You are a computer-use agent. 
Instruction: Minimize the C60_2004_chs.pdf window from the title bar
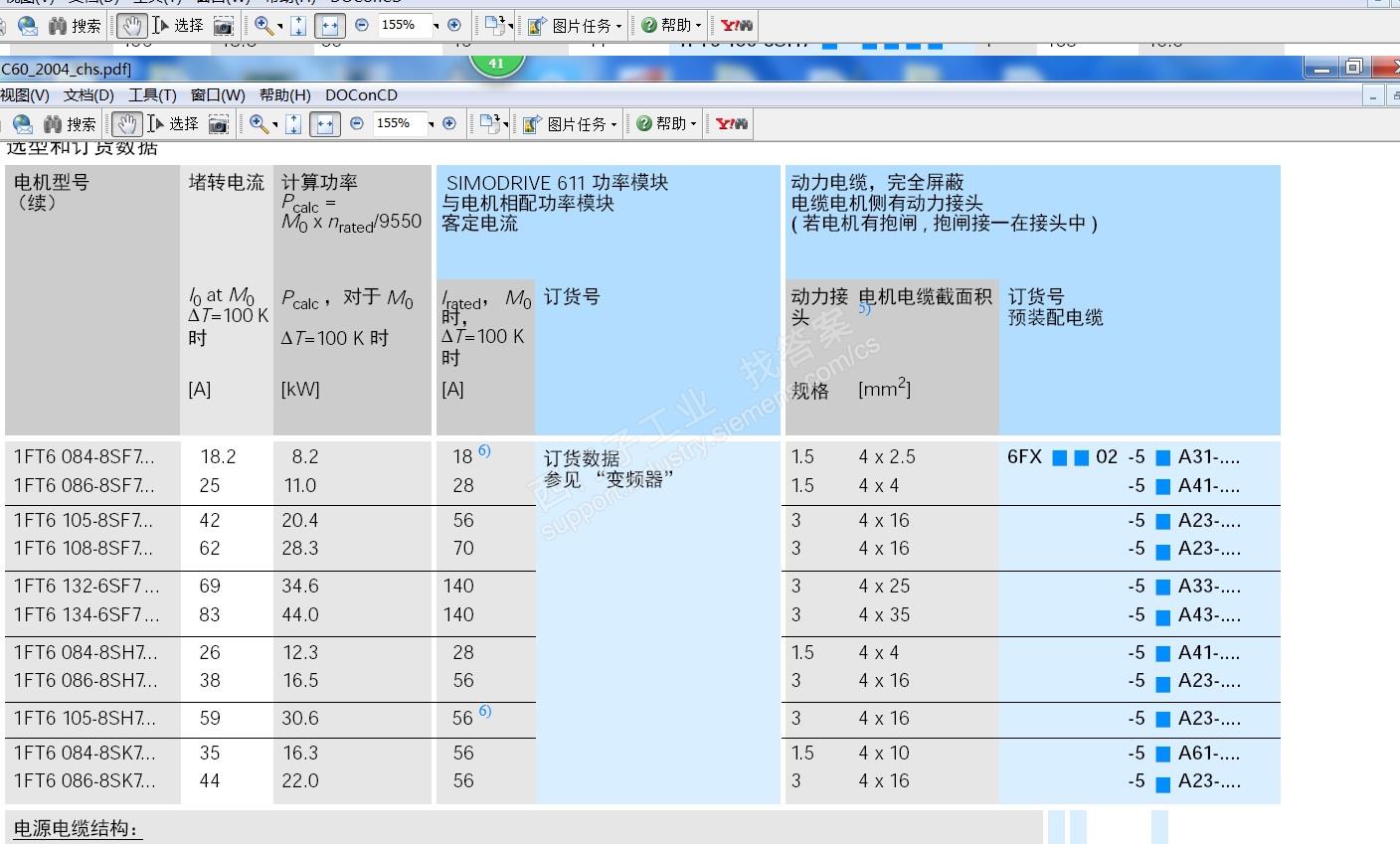click(x=1321, y=68)
